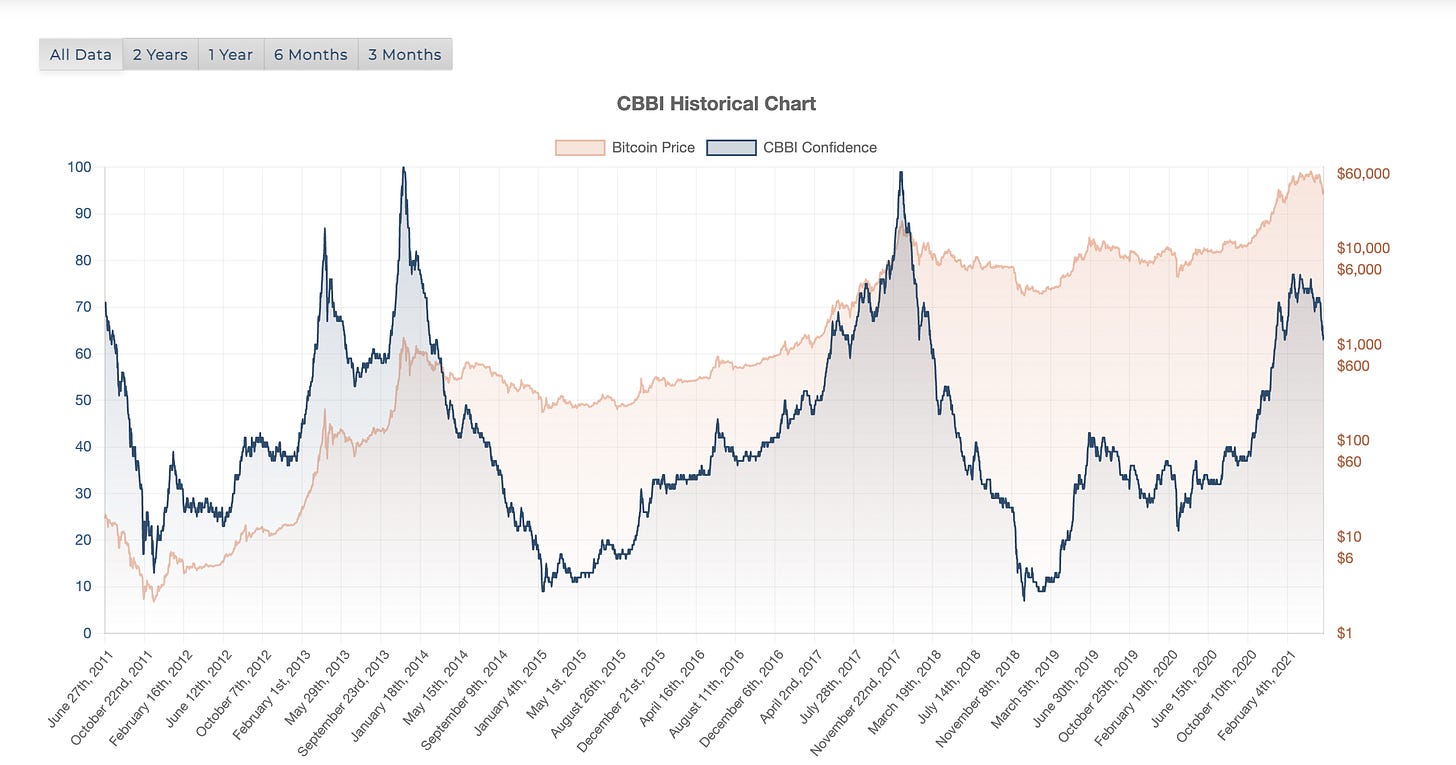Click the CBBI confidence peak in late 2017
Screen dimensions: 1456x765
[901, 173]
